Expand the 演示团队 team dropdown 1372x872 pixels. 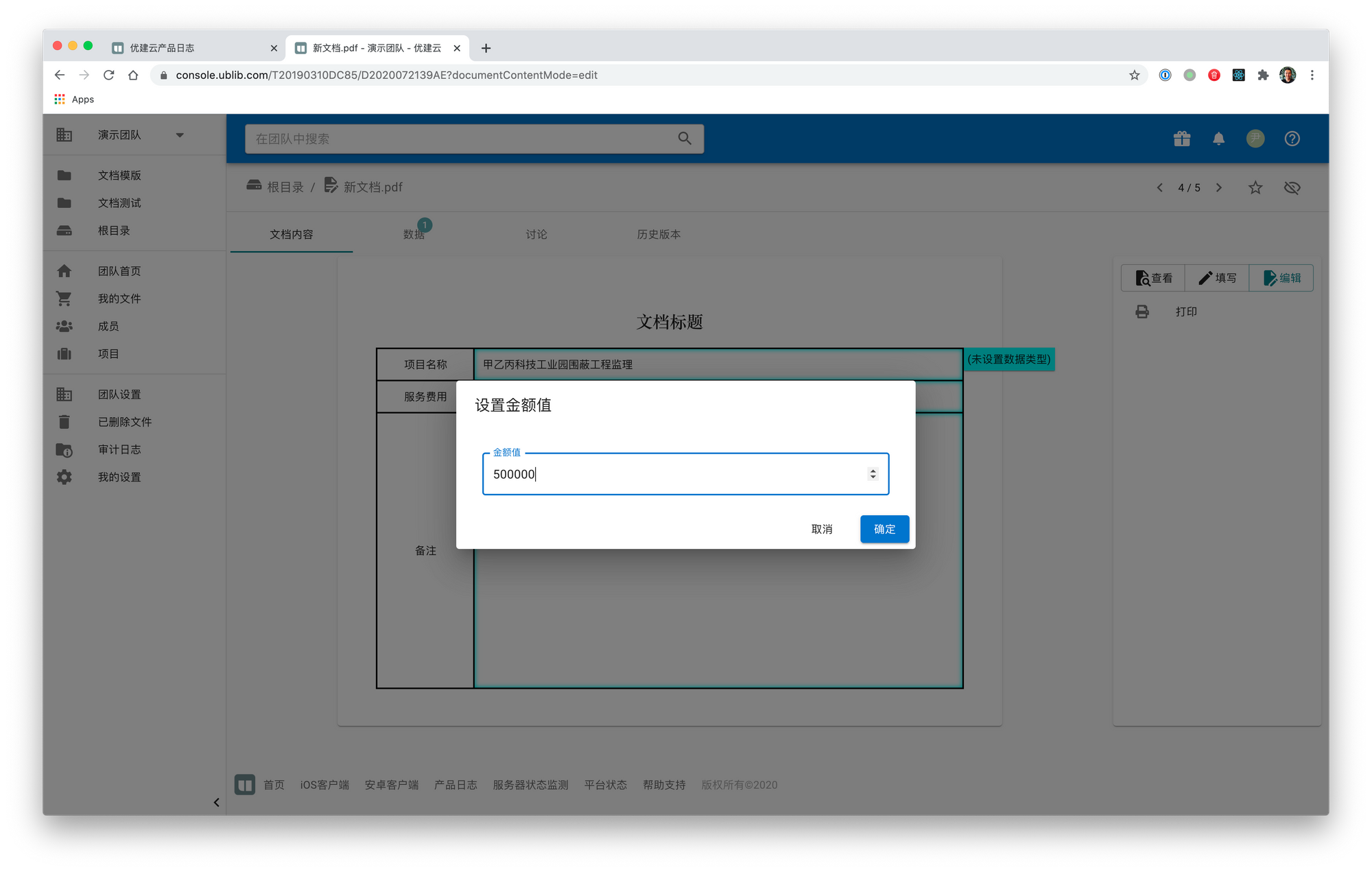pos(180,135)
